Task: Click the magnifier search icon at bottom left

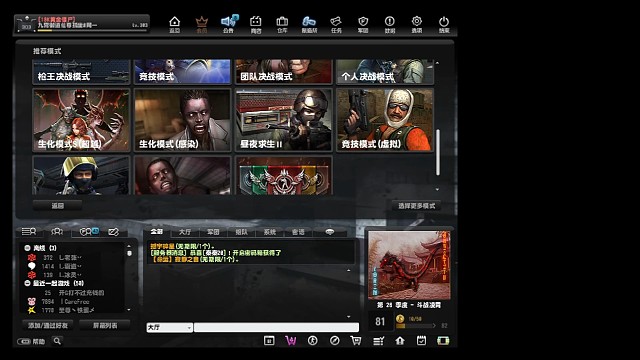Action: click(x=57, y=340)
